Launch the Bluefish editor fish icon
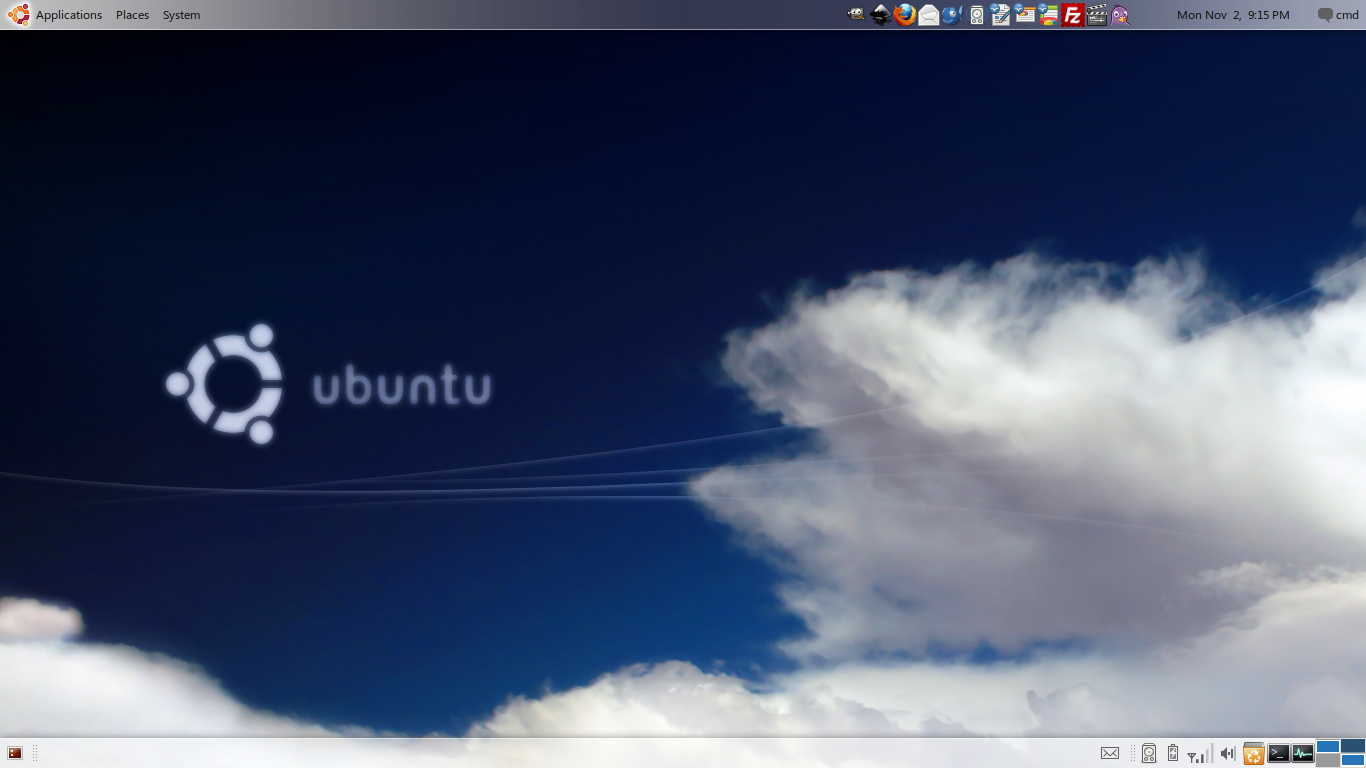The image size is (1366, 768). pyautogui.click(x=953, y=15)
